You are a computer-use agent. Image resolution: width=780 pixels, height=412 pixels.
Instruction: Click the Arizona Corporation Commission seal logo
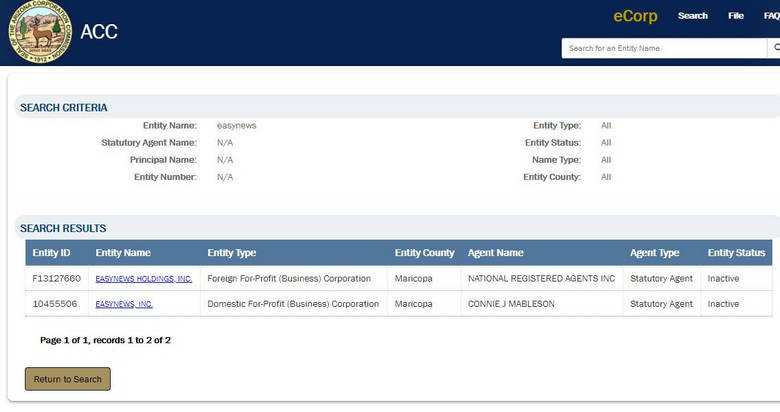[x=40, y=31]
